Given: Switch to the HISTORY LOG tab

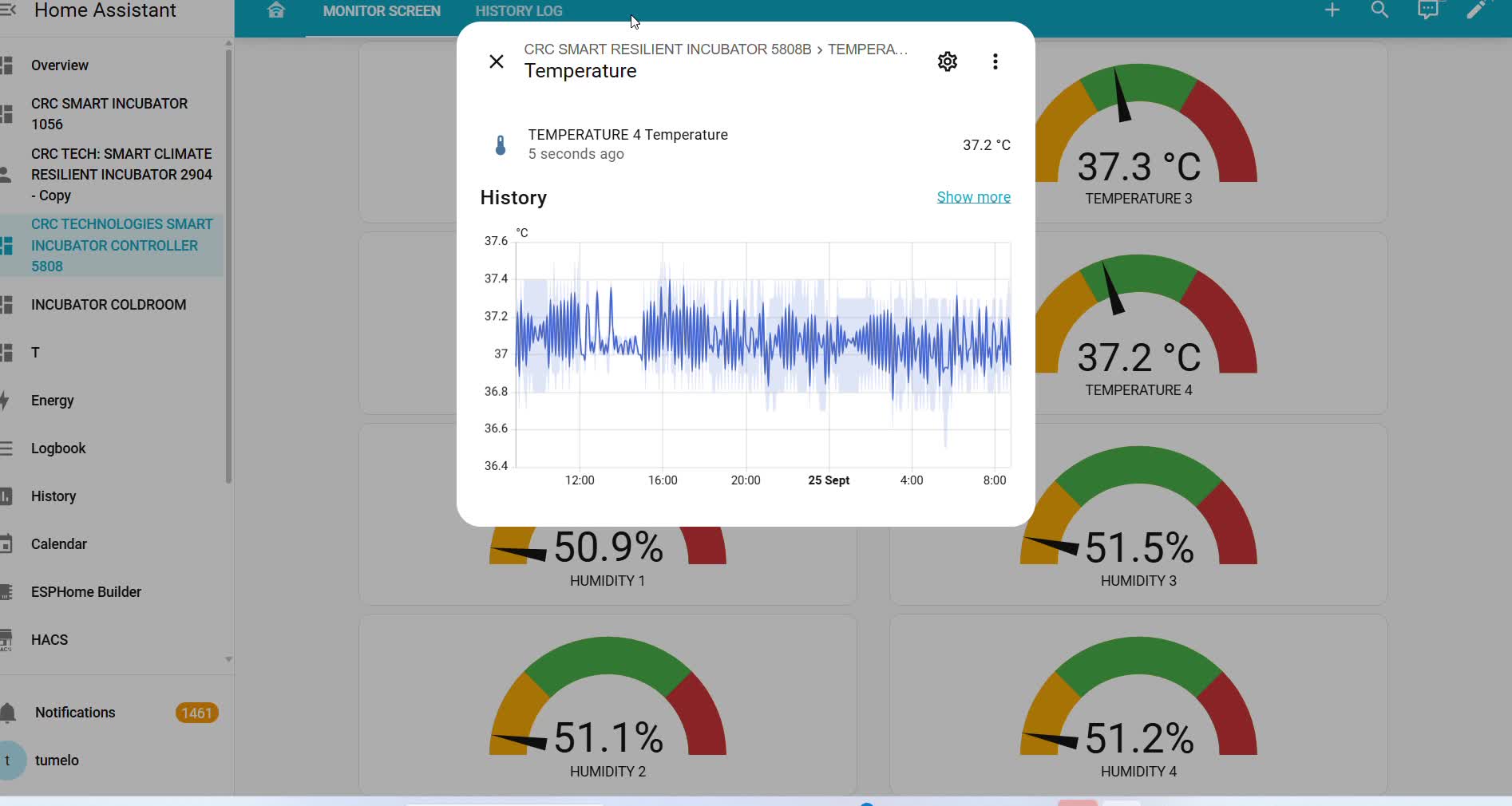Looking at the screenshot, I should tap(519, 11).
